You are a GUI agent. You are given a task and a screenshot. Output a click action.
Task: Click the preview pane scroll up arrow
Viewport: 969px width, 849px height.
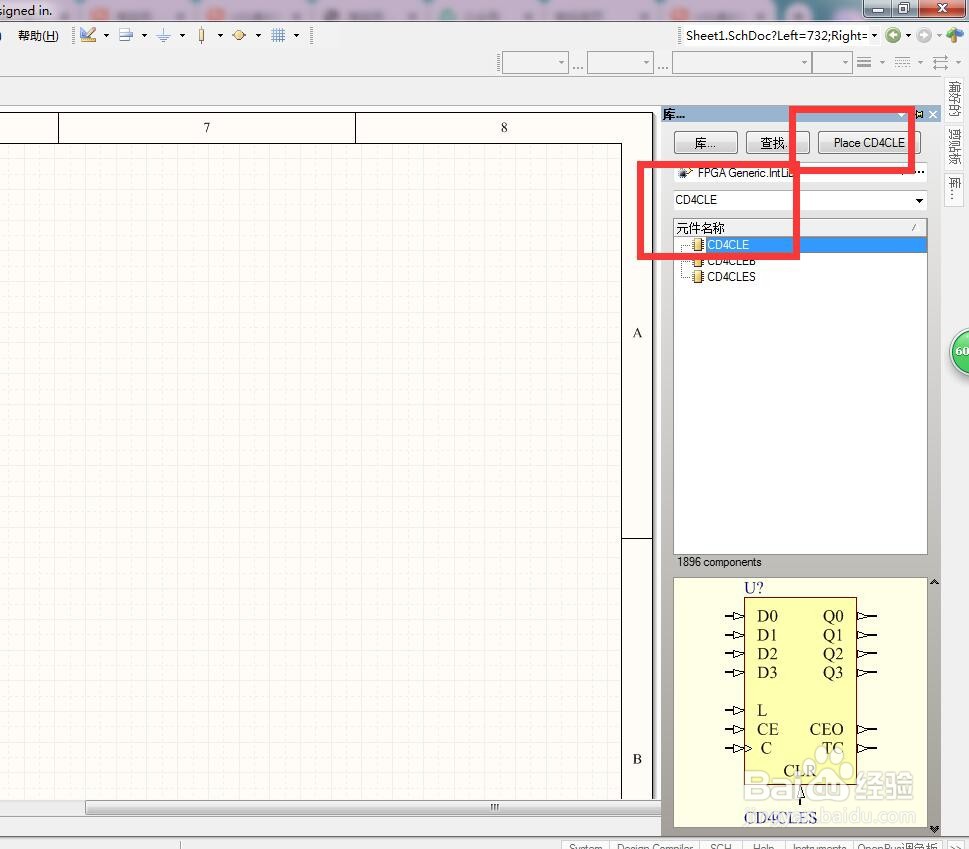coord(934,582)
